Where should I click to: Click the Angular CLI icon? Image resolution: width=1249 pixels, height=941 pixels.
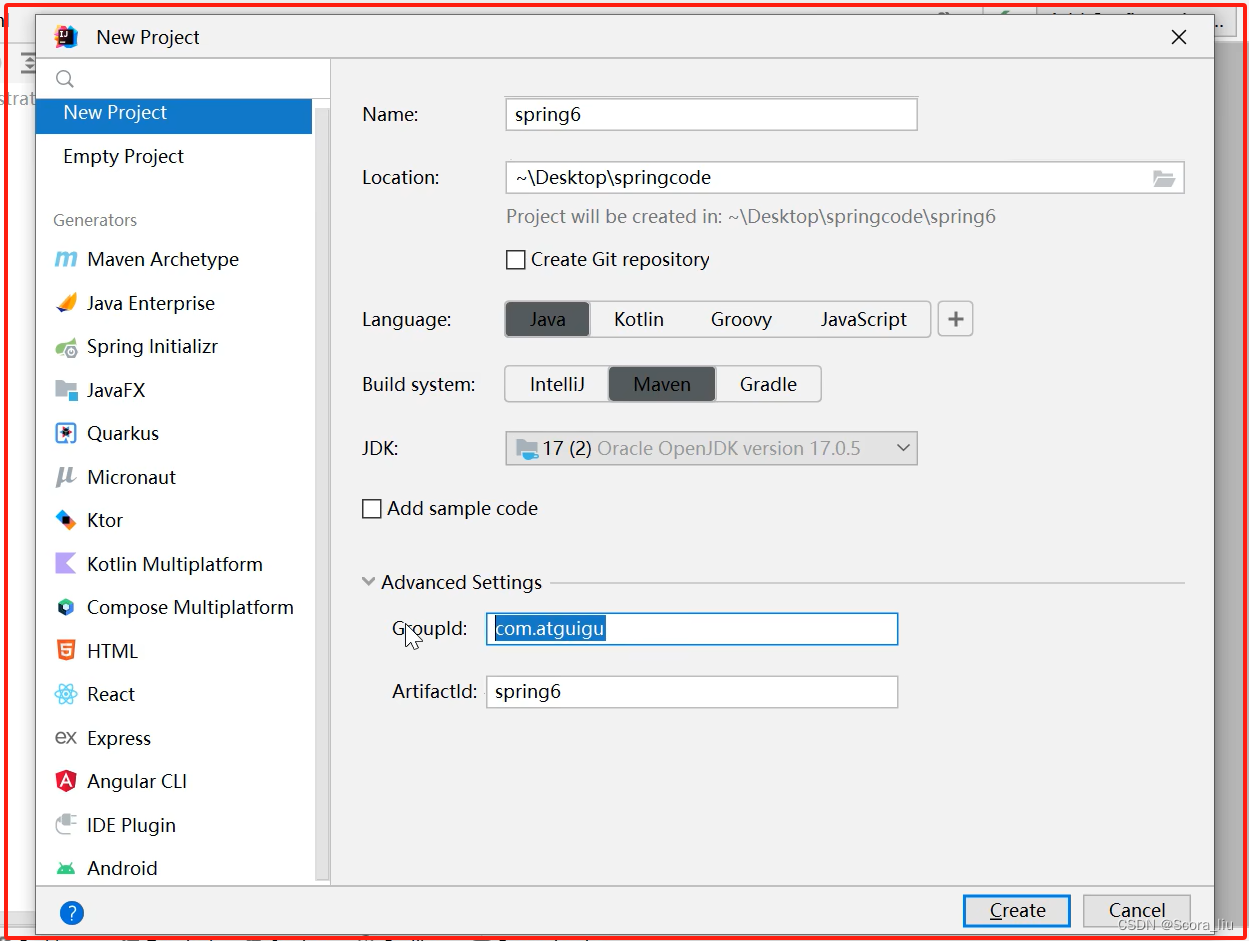[66, 781]
